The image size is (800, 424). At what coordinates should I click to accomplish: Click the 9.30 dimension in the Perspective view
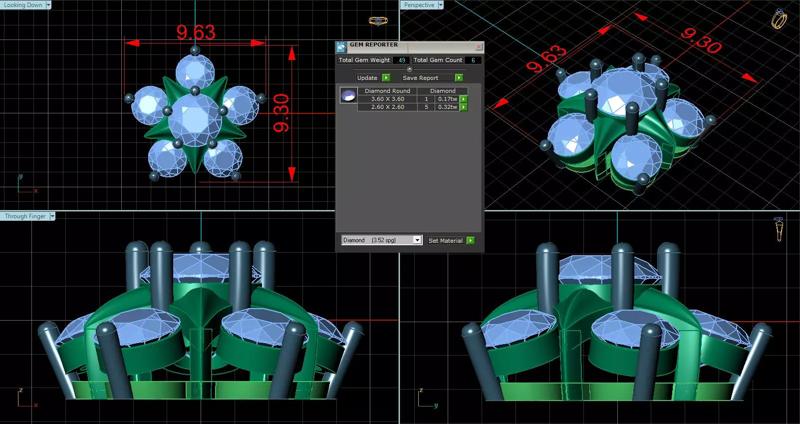point(701,40)
